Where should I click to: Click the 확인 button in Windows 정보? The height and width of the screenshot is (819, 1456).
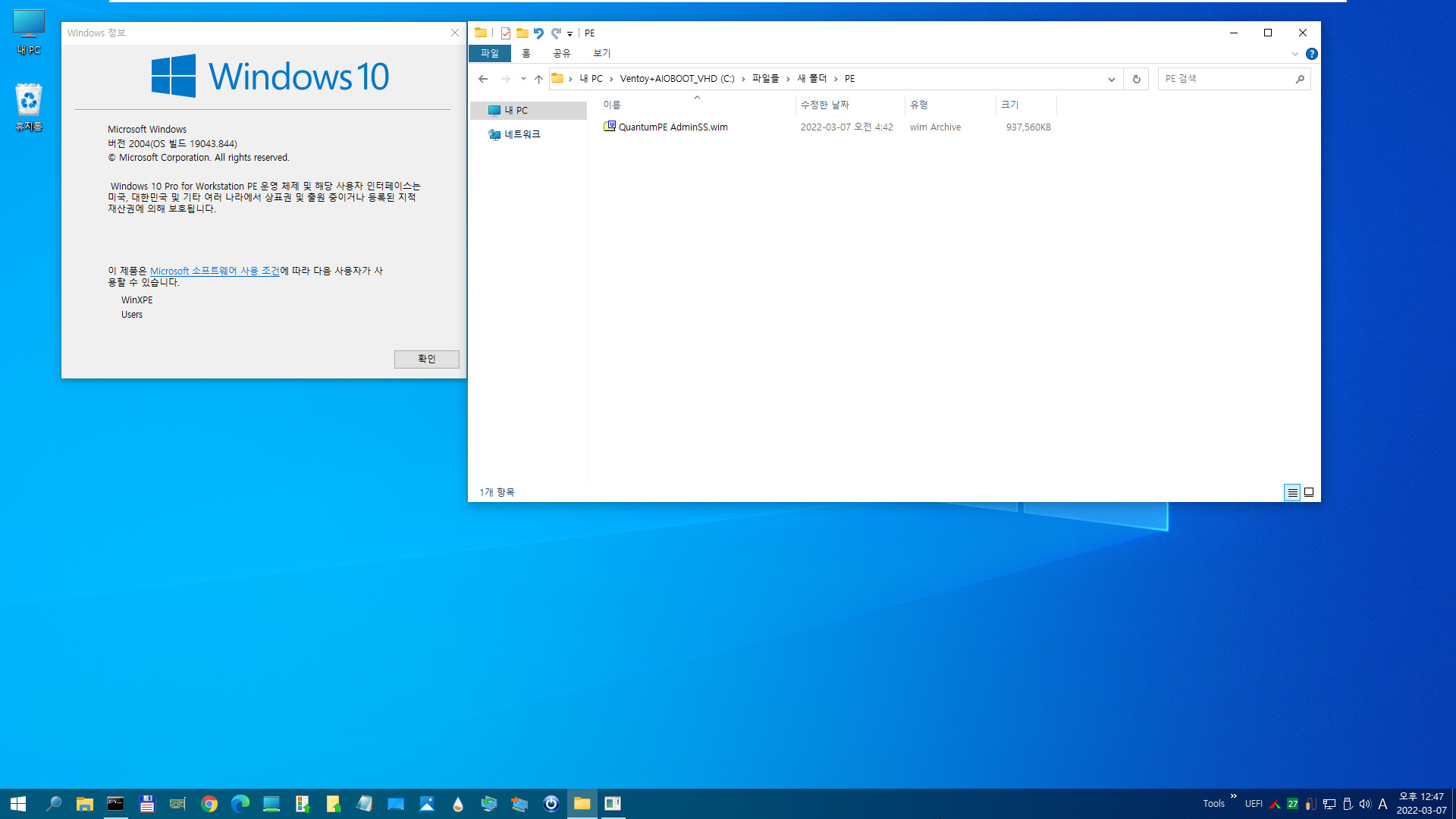(426, 359)
